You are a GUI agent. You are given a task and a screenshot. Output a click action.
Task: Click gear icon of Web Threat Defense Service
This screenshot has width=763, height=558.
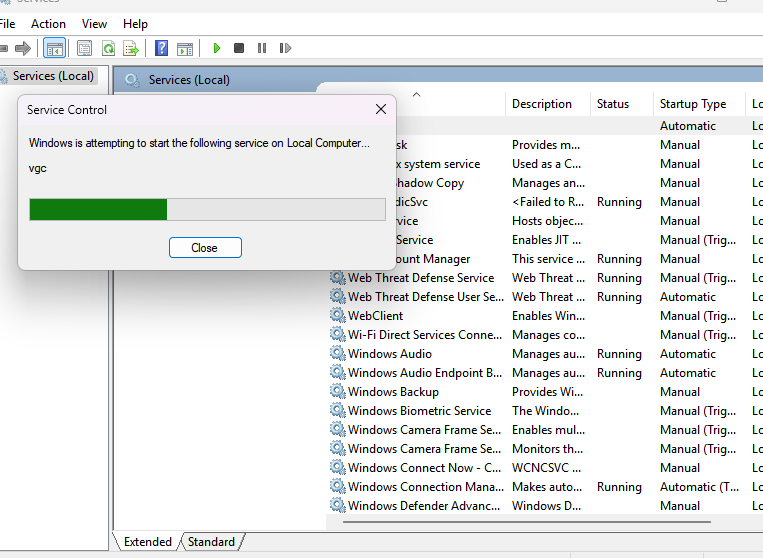point(337,277)
